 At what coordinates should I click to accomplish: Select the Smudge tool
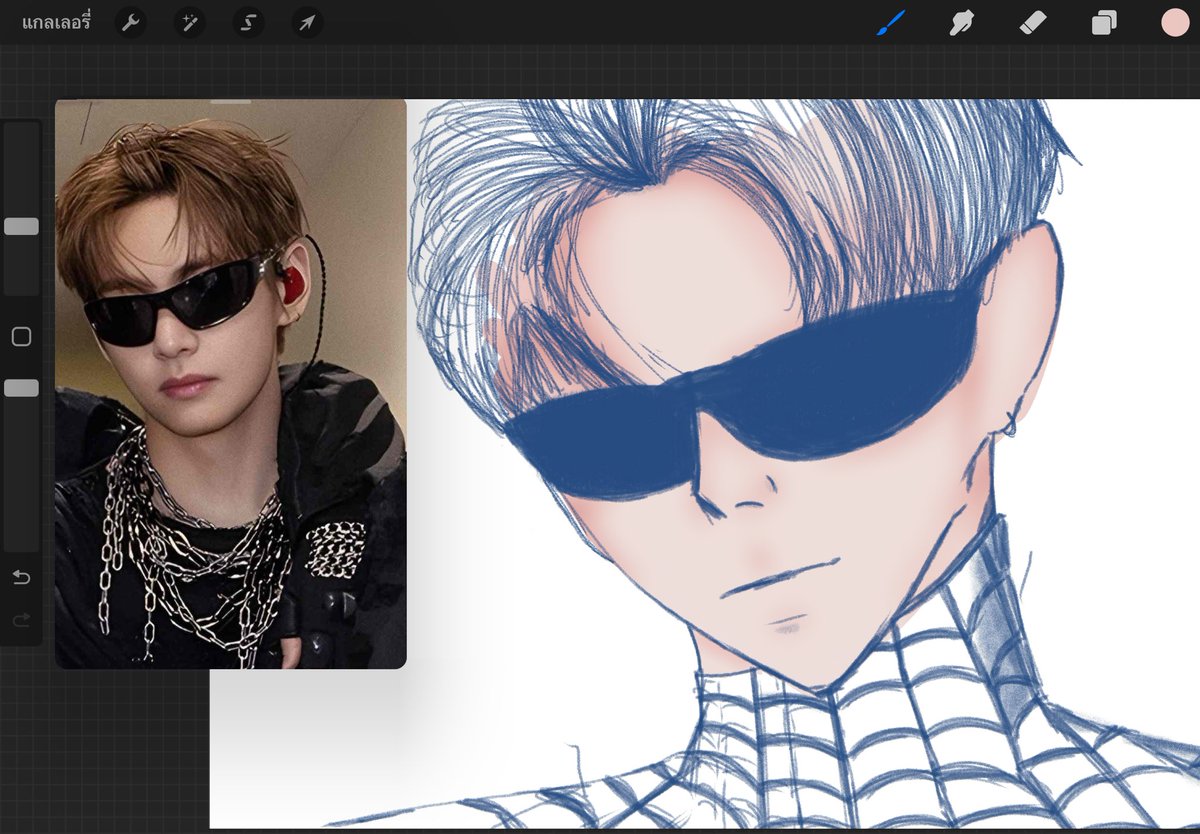[x=961, y=23]
